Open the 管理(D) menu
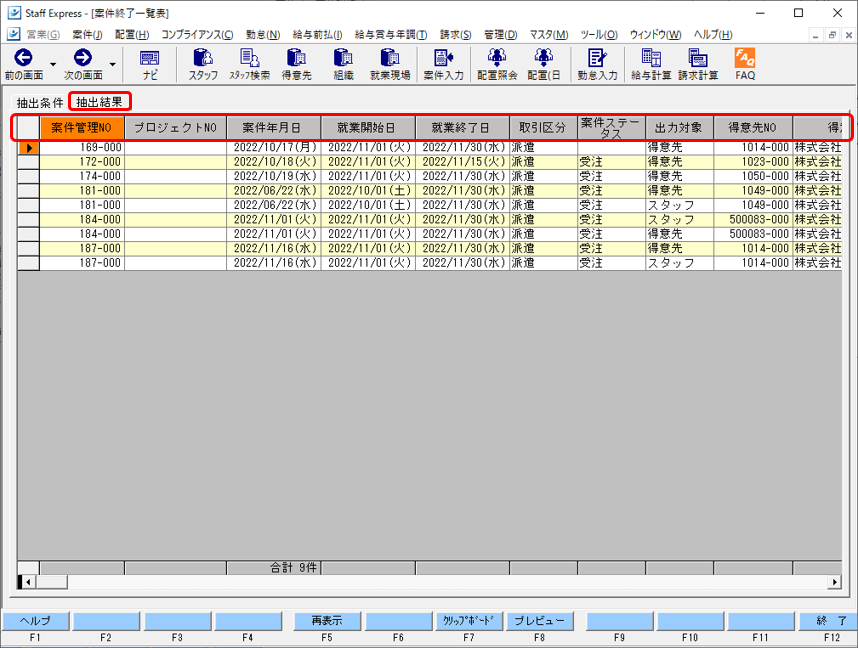858x648 pixels. click(500, 34)
